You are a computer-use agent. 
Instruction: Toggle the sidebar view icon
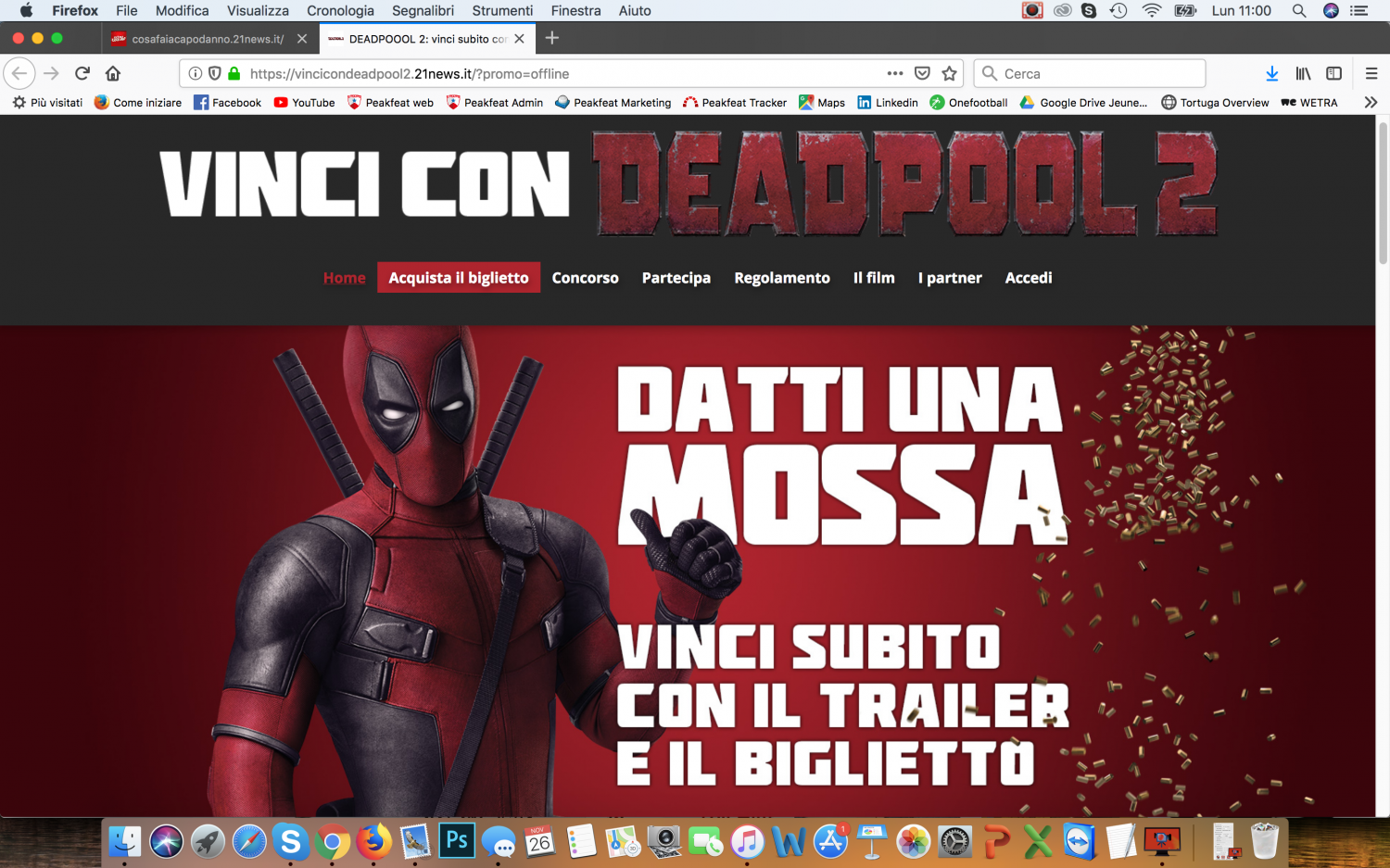pos(1334,73)
